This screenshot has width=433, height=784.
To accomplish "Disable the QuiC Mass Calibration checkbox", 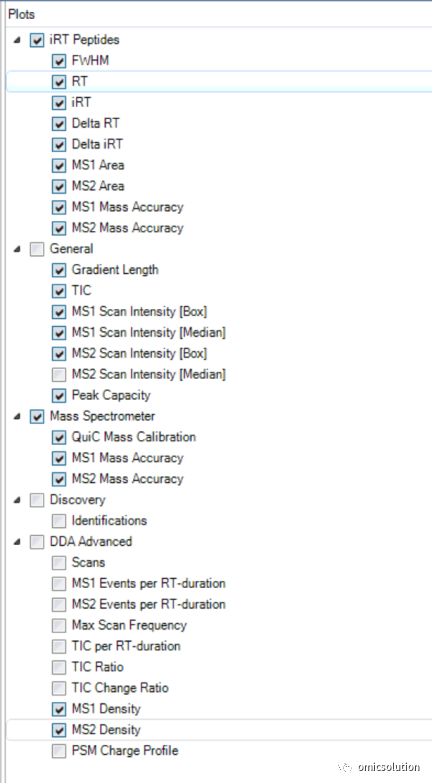I will click(x=59, y=438).
